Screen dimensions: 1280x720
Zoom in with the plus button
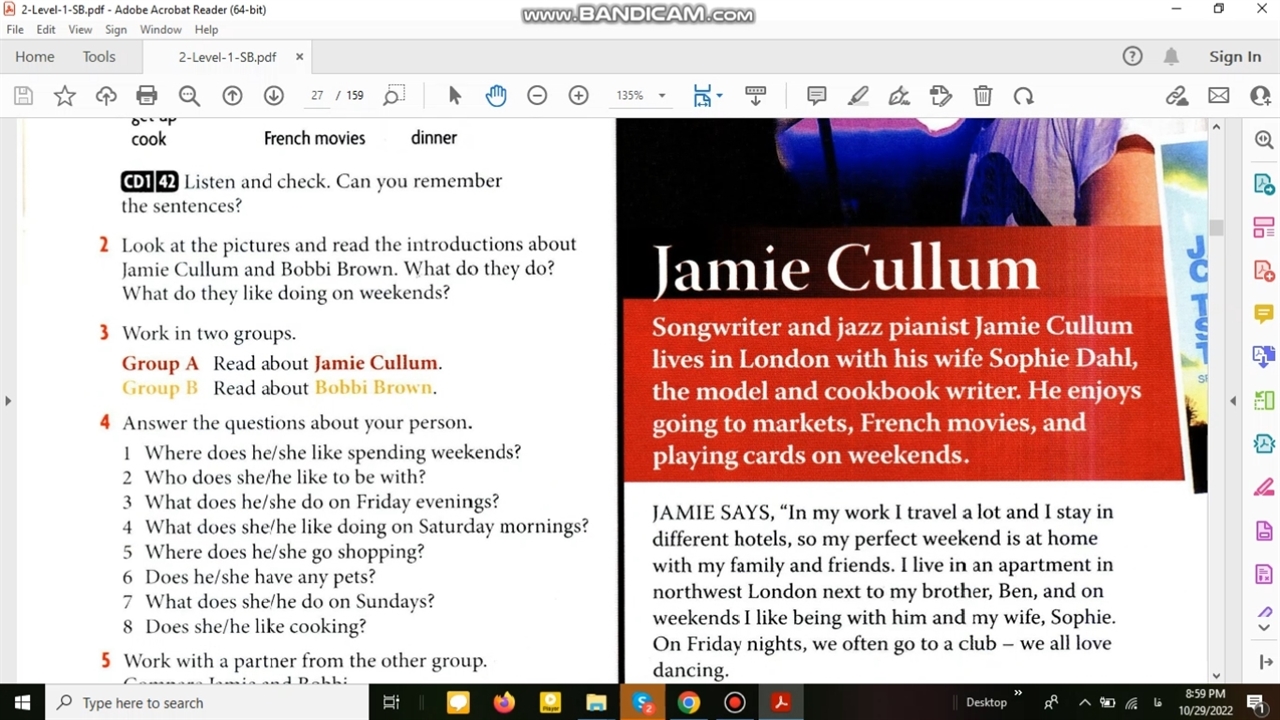pos(578,96)
